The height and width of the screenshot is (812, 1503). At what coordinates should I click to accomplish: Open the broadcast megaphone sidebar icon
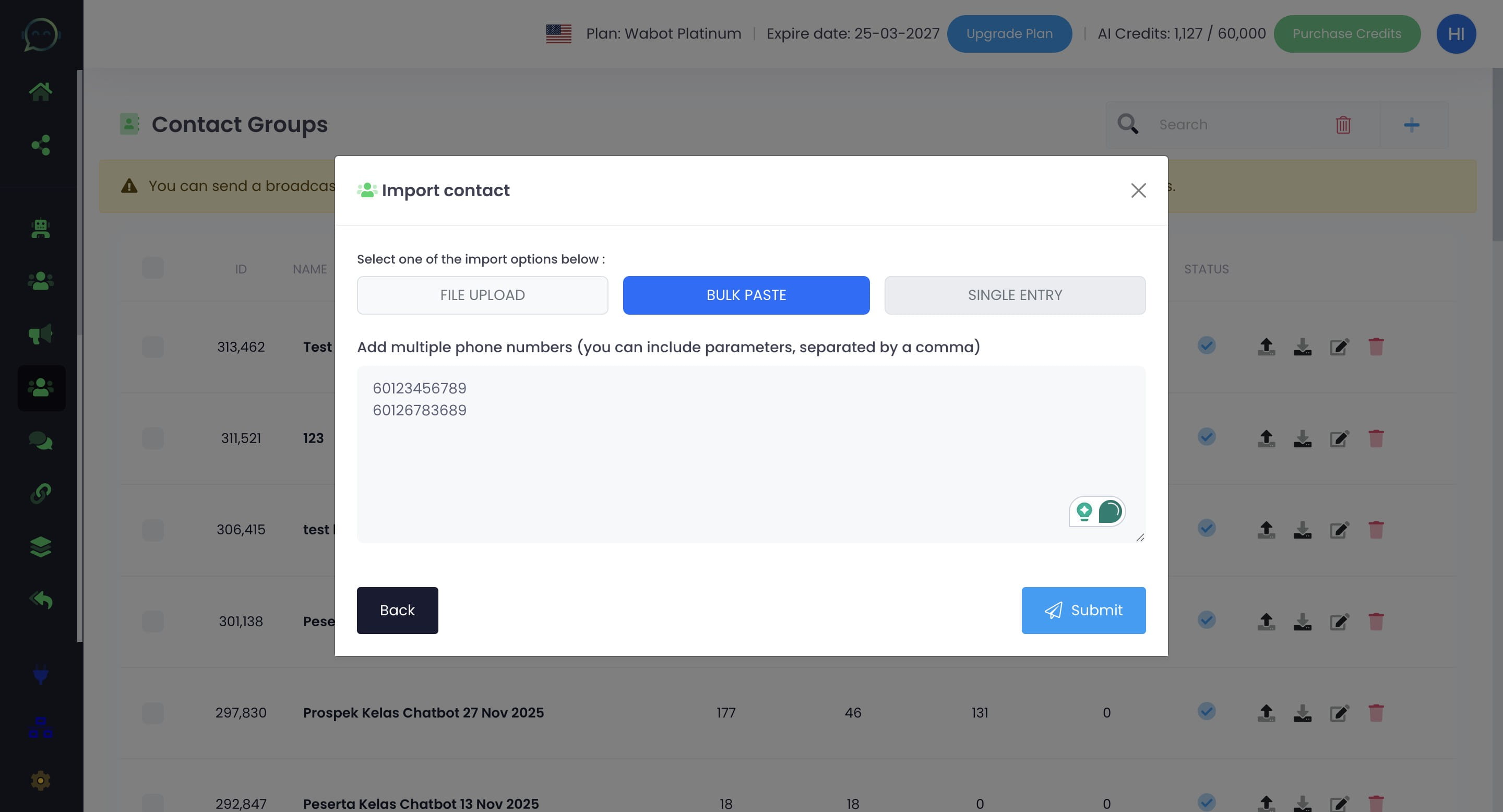pyautogui.click(x=40, y=335)
